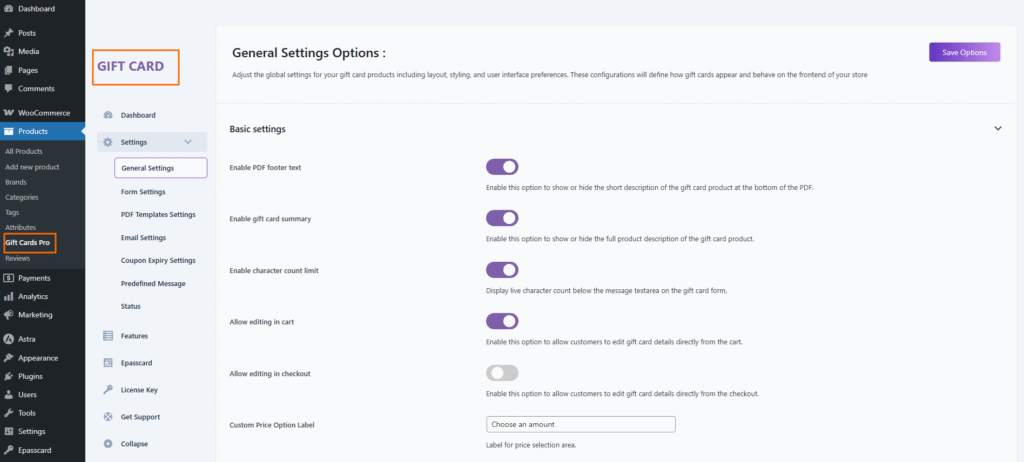
Task: Click the Save Options button
Action: [964, 52]
